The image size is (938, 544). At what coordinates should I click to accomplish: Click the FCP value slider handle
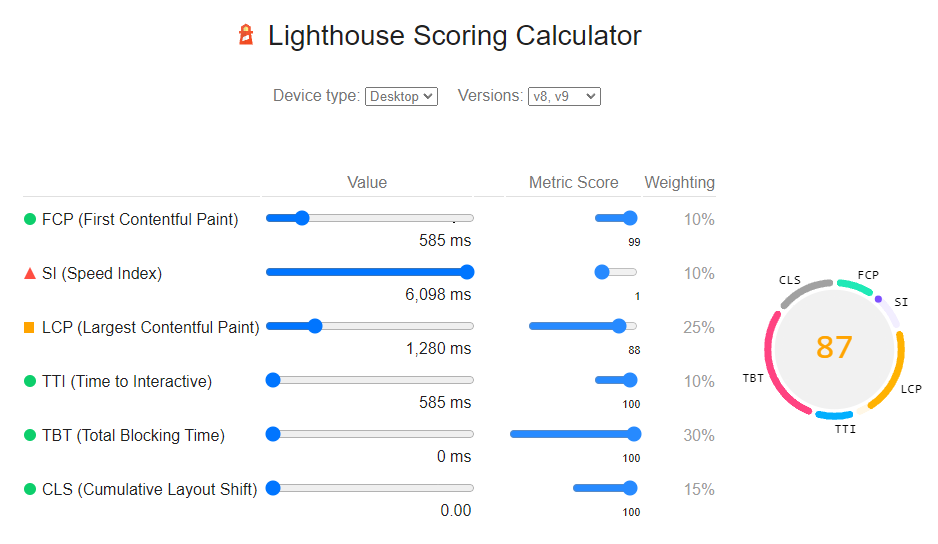pos(302,218)
